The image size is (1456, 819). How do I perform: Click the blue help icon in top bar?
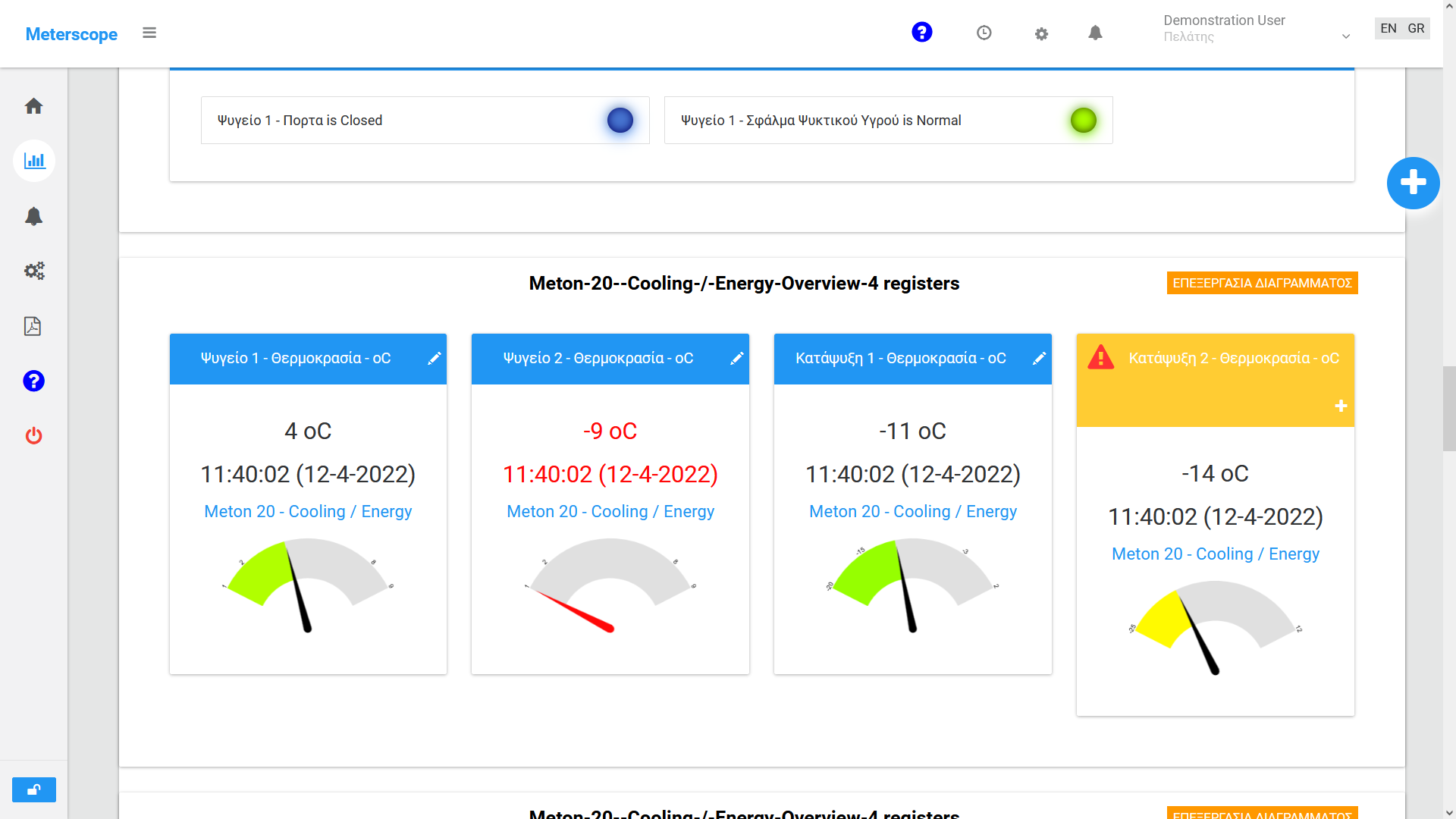point(922,32)
